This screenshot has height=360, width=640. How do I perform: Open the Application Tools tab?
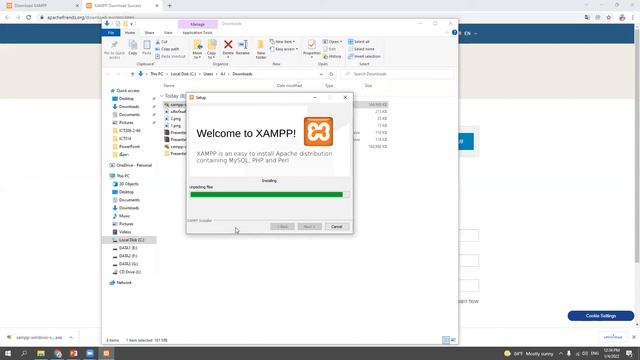197,33
